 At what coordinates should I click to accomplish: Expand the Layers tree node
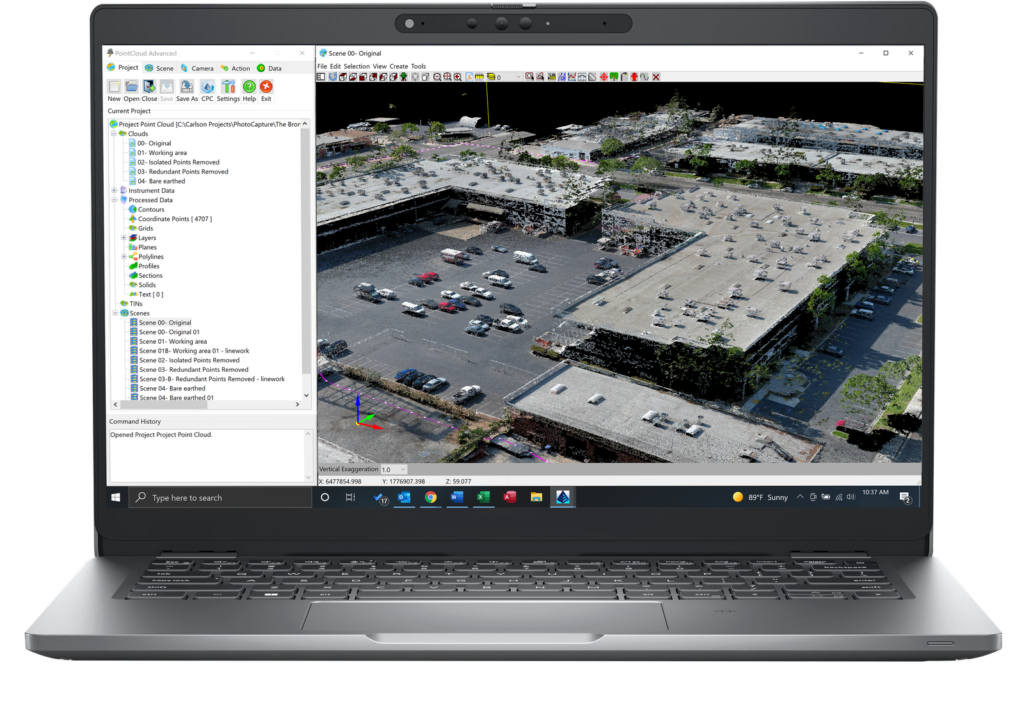[x=123, y=238]
